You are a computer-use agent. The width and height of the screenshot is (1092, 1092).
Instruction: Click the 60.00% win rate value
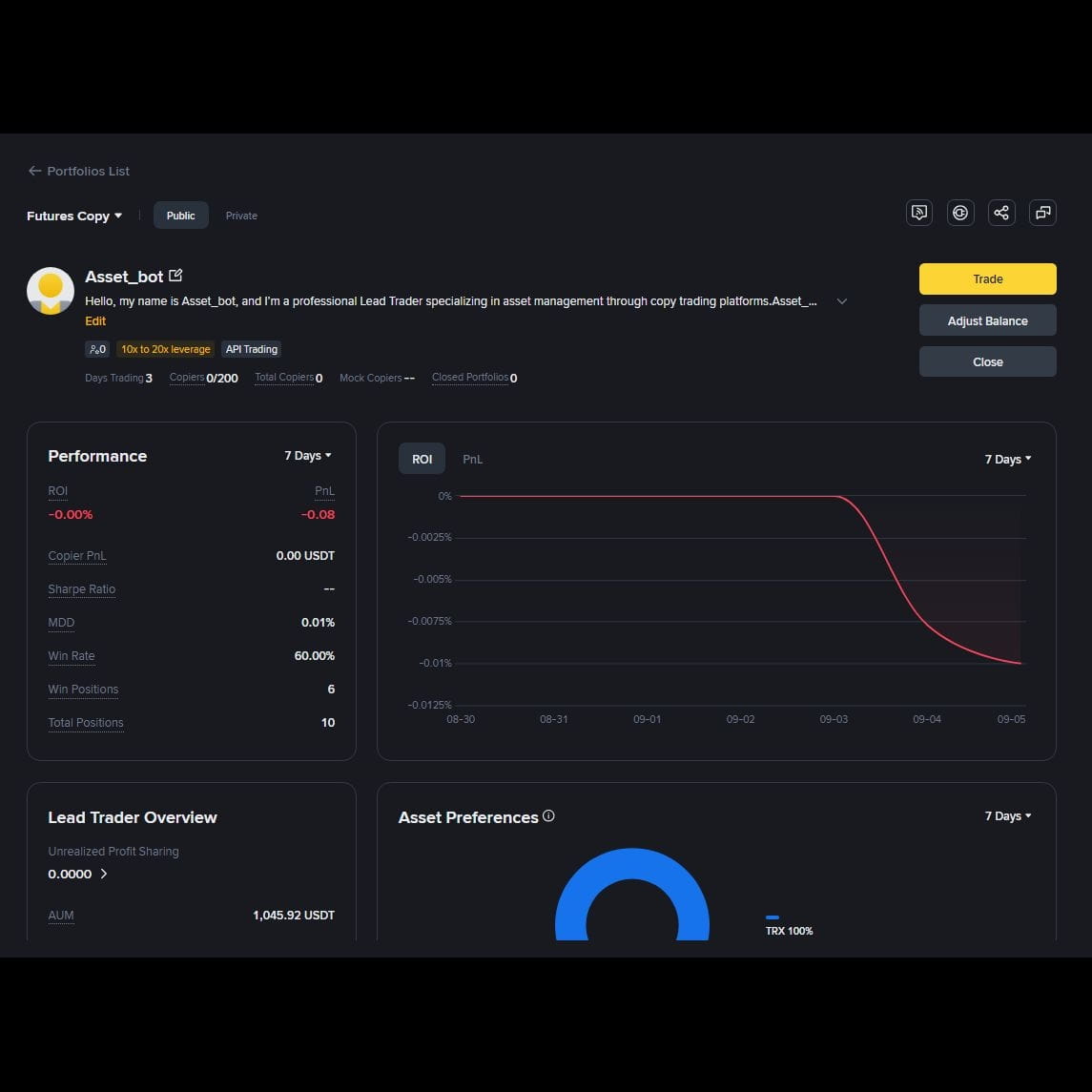[314, 656]
